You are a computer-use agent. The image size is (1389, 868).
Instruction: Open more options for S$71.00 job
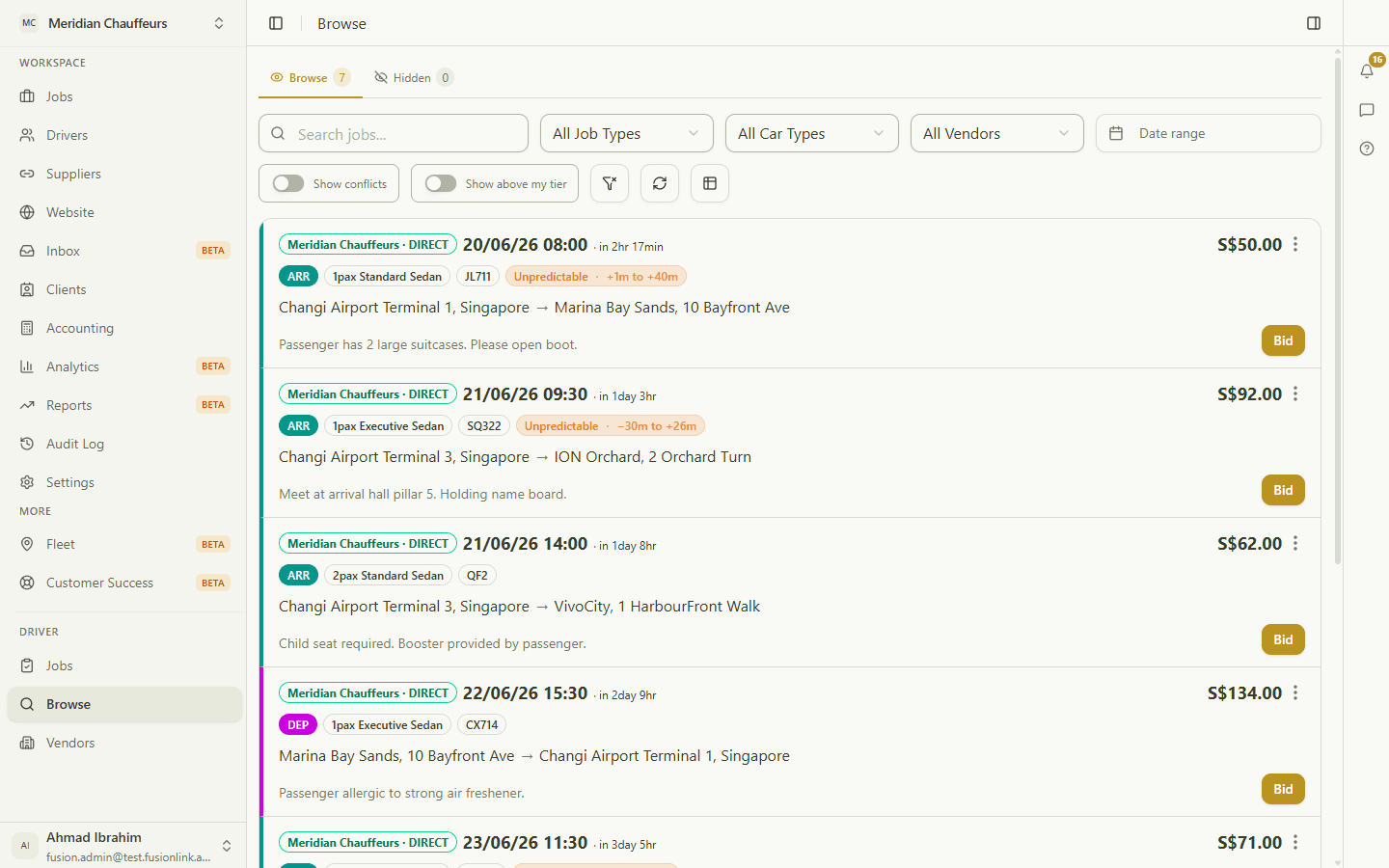point(1295,843)
